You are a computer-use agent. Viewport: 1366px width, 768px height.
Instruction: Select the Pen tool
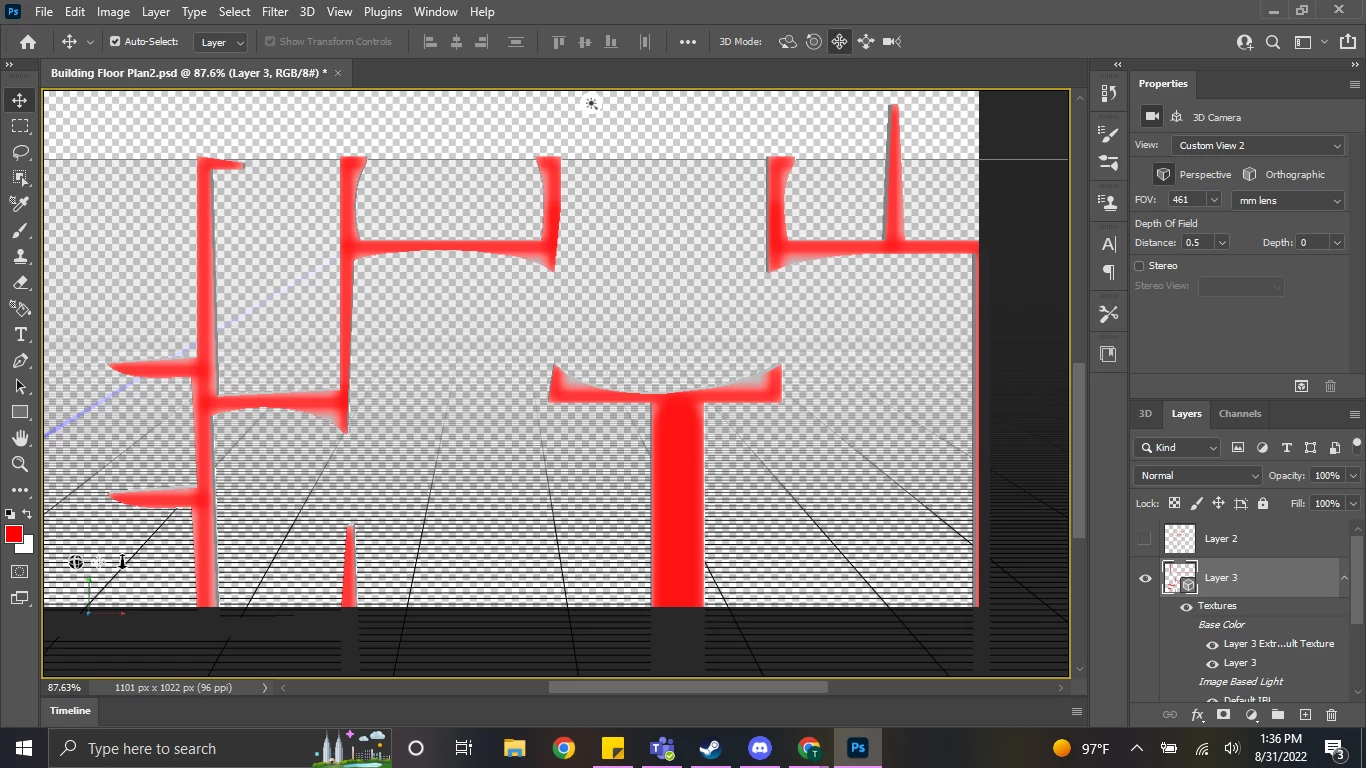pos(20,360)
